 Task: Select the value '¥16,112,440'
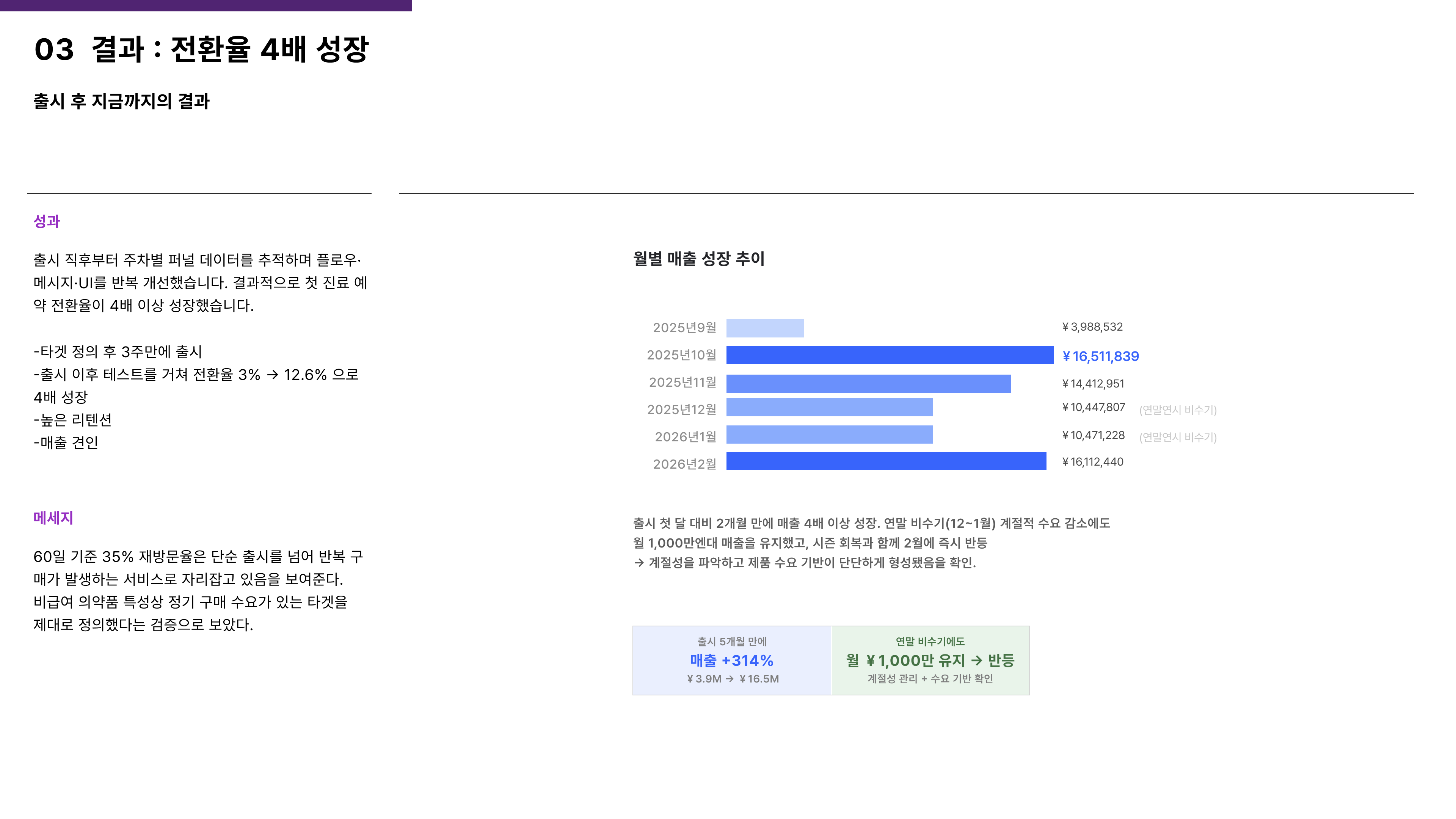click(x=1092, y=462)
